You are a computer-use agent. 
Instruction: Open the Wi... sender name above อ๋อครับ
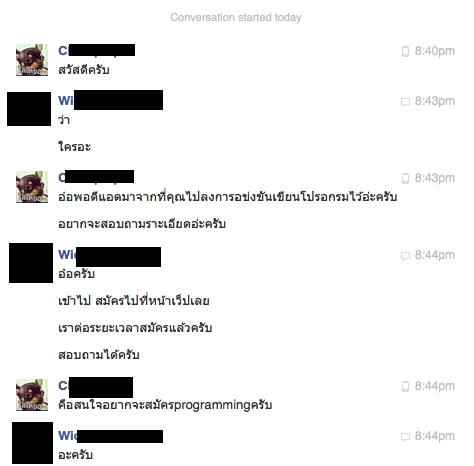(x=110, y=256)
